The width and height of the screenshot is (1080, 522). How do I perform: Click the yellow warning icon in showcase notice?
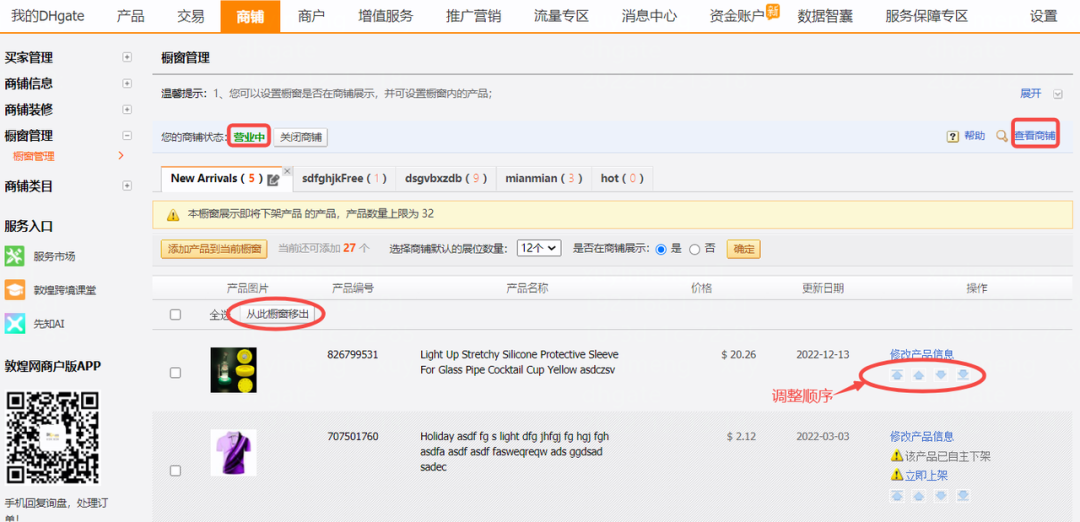(x=174, y=215)
